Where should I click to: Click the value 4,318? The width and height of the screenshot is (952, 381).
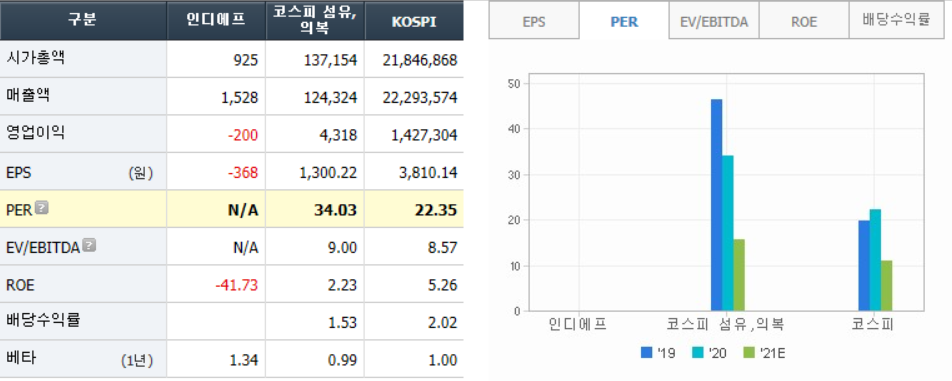(x=338, y=135)
